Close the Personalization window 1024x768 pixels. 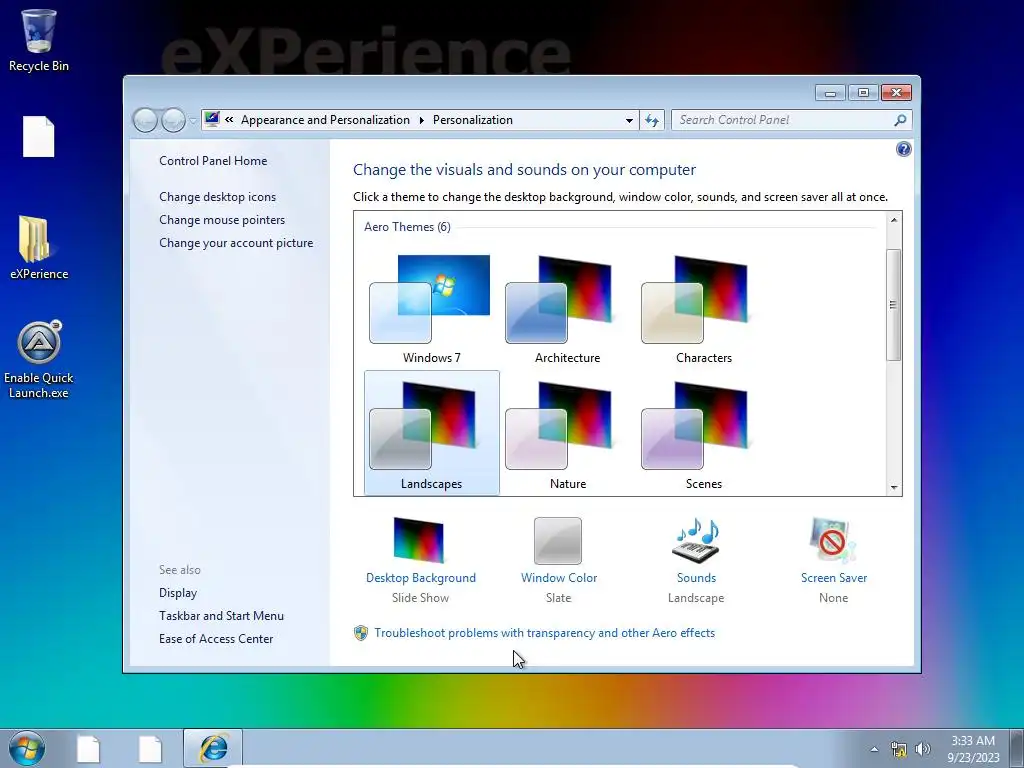pyautogui.click(x=896, y=93)
